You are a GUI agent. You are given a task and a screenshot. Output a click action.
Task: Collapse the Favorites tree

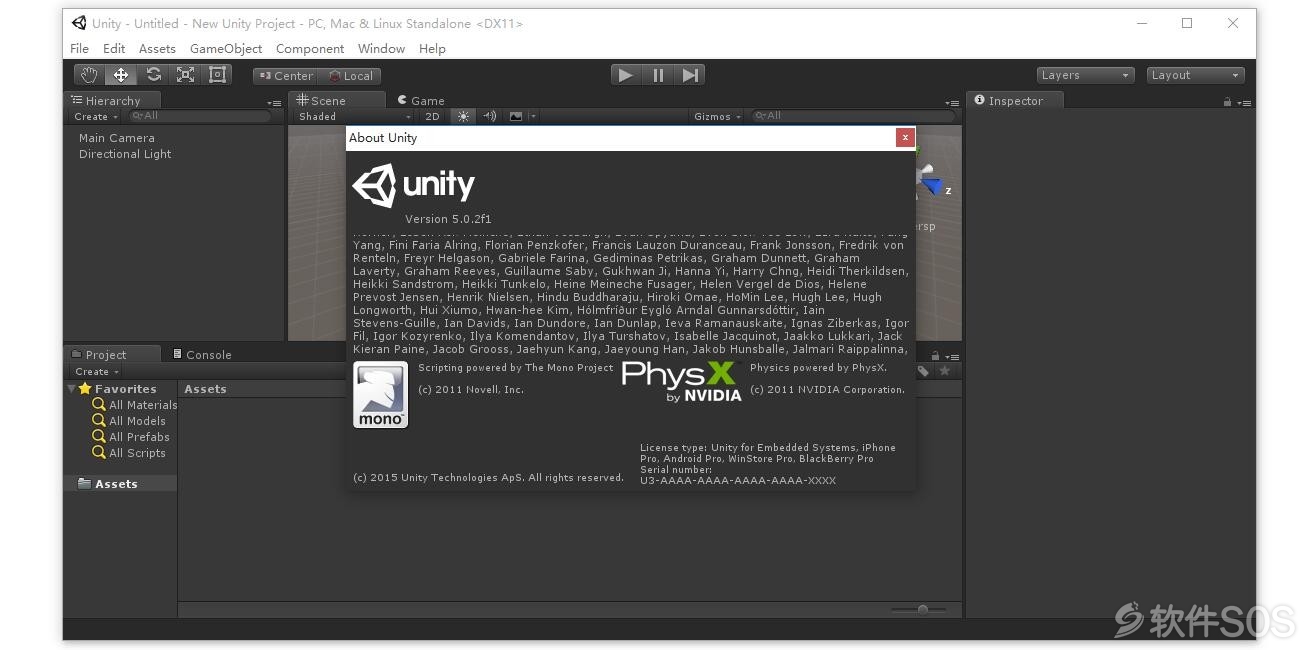[72, 389]
